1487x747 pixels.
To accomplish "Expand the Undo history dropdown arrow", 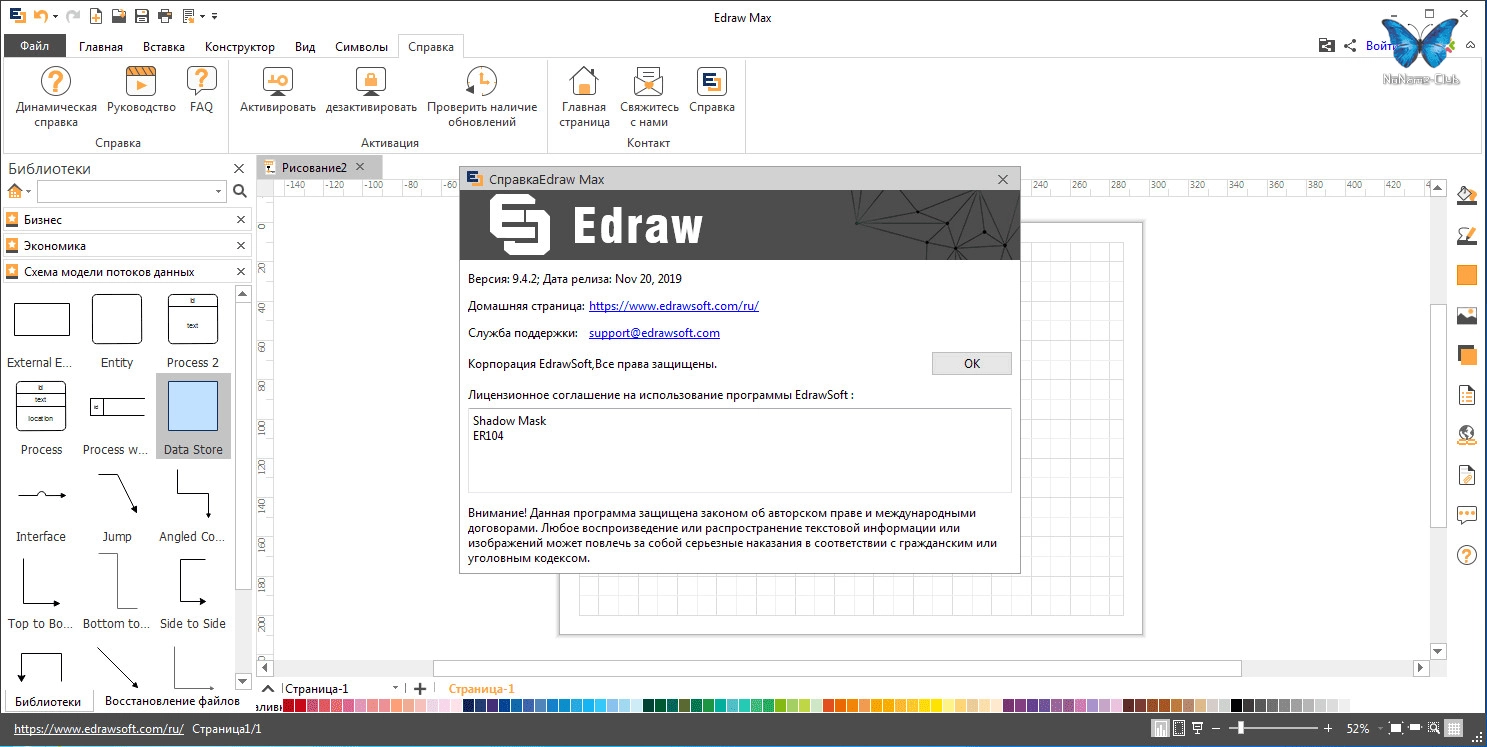I will coord(55,16).
